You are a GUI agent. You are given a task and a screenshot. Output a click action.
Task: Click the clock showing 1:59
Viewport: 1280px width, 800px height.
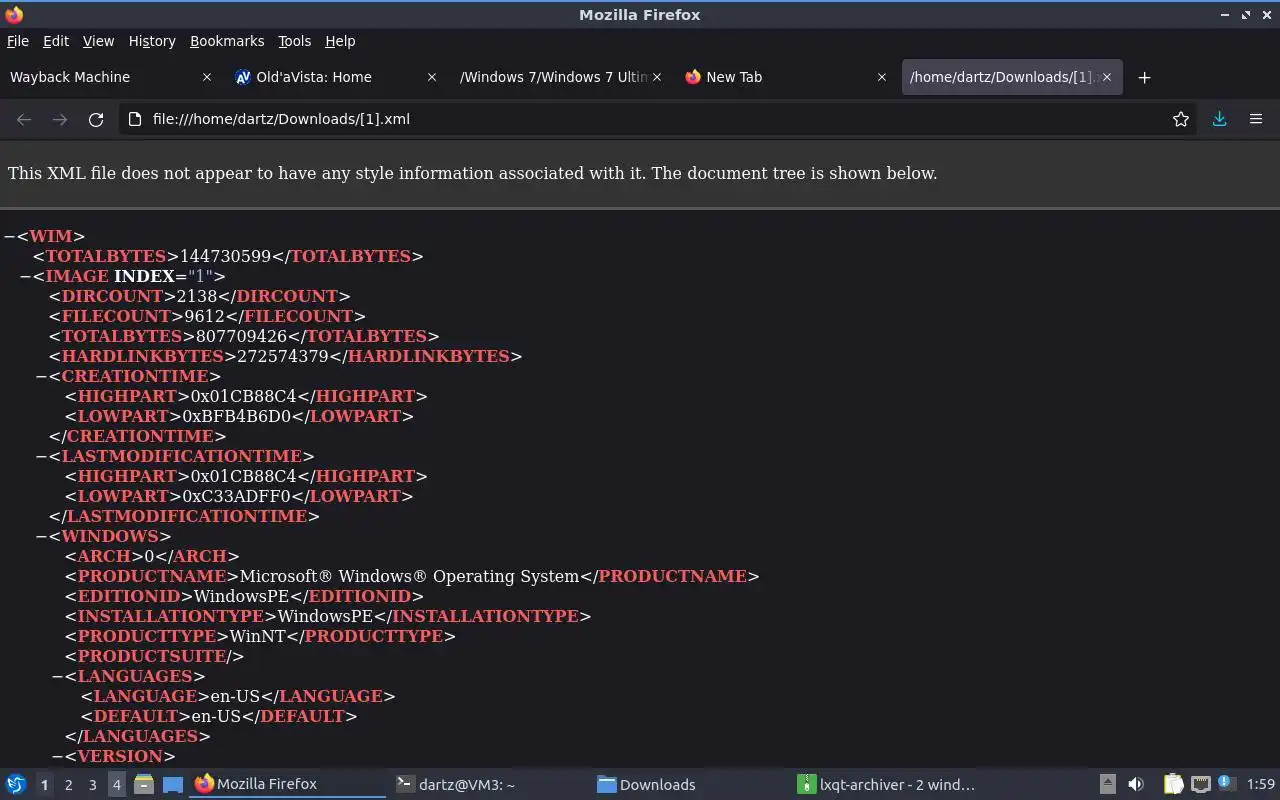tap(1261, 785)
